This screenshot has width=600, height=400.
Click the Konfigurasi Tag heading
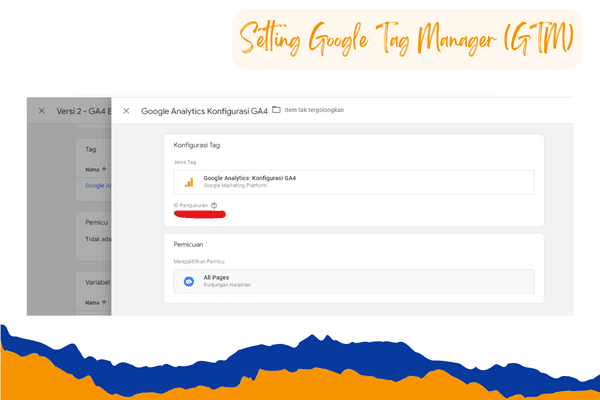pyautogui.click(x=197, y=145)
